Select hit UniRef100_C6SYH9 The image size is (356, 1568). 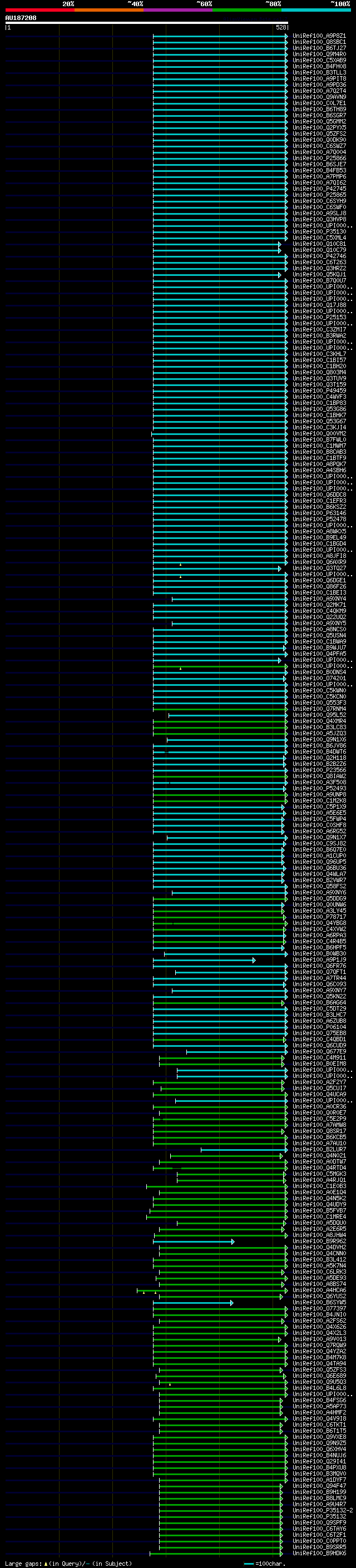[x=319, y=201]
